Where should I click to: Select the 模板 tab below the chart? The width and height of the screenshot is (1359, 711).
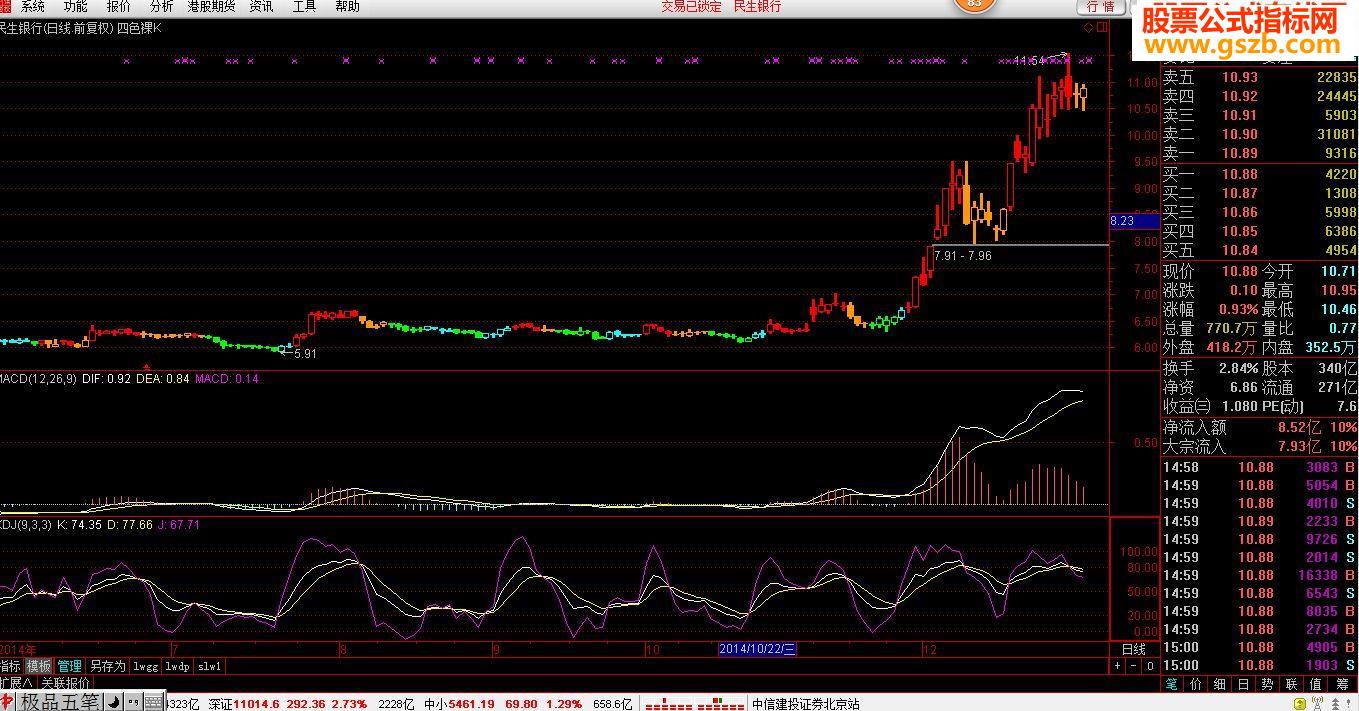[x=38, y=665]
